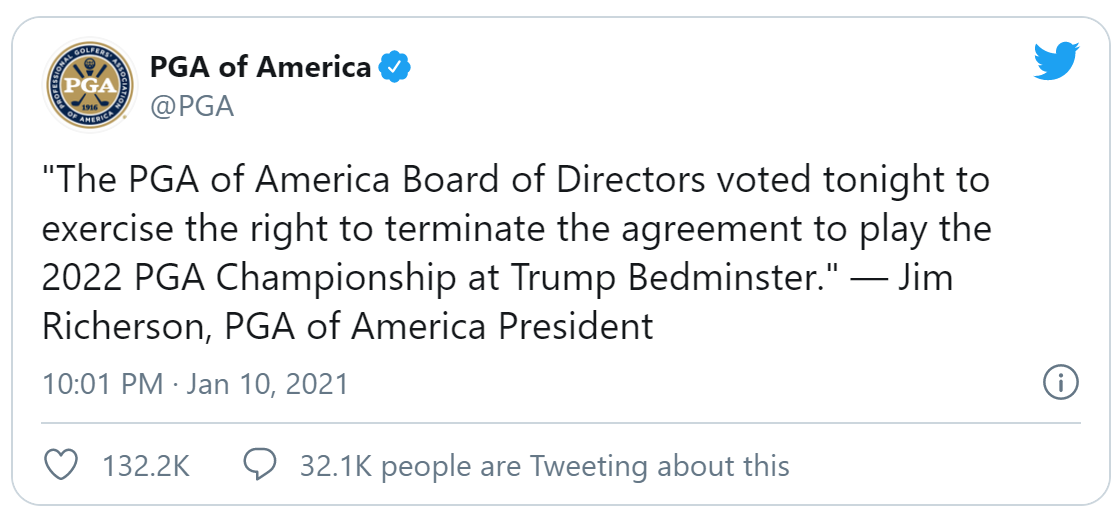Viewport: 1115px width, 517px height.
Task: Visit the @PGA handle link
Action: point(191,105)
